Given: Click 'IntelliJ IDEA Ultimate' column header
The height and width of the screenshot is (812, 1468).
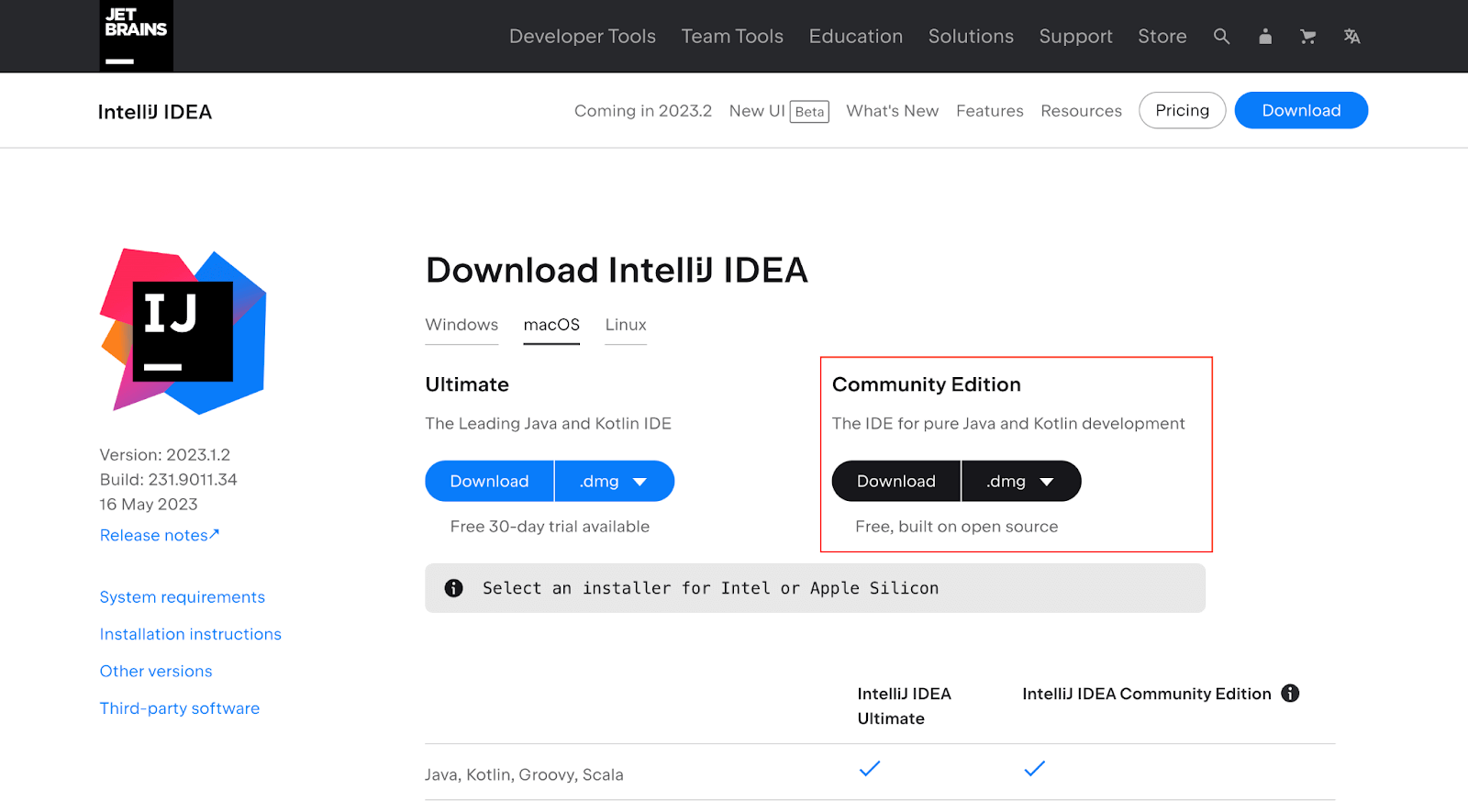Looking at the screenshot, I should [904, 706].
